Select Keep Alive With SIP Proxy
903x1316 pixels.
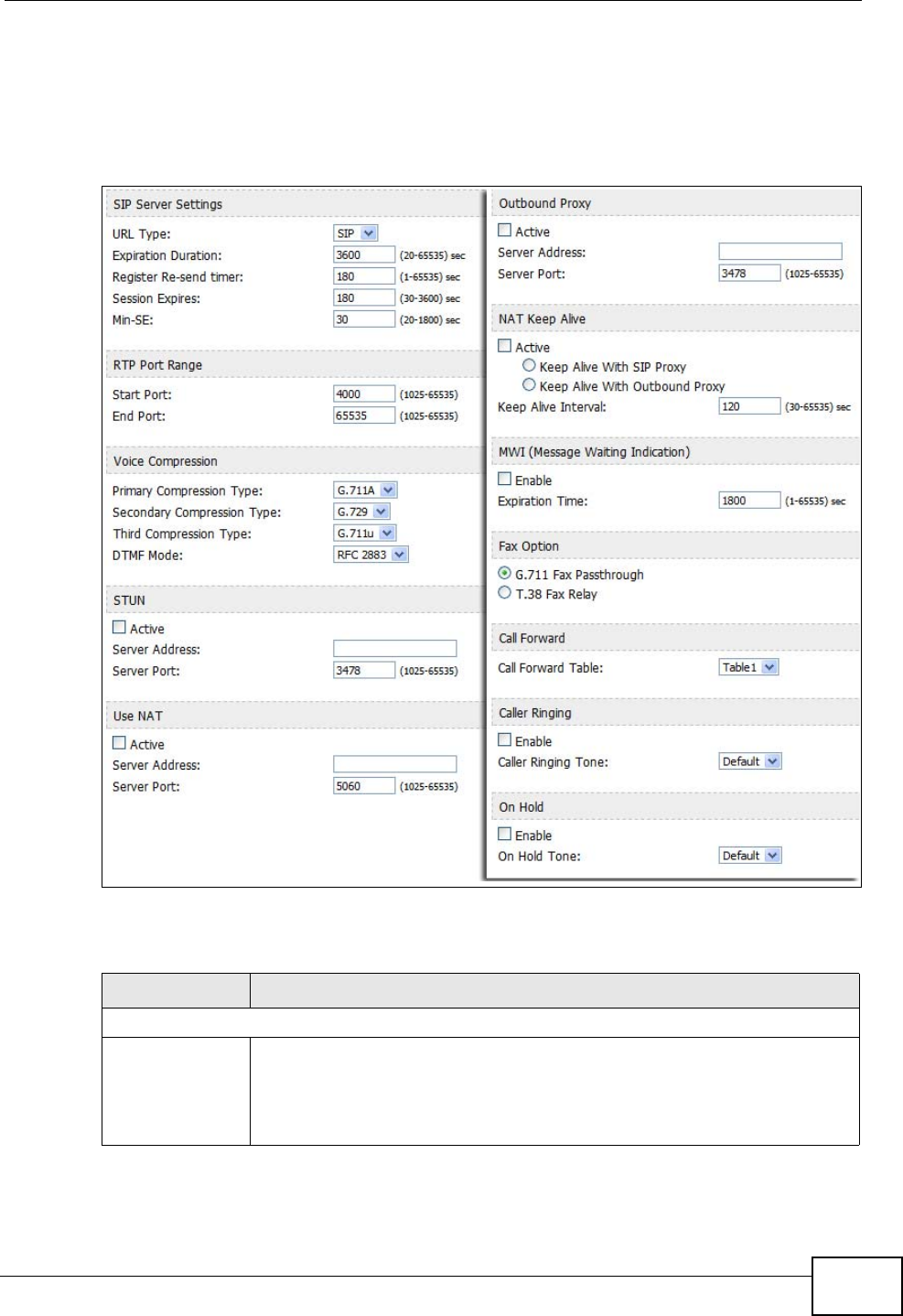click(529, 366)
